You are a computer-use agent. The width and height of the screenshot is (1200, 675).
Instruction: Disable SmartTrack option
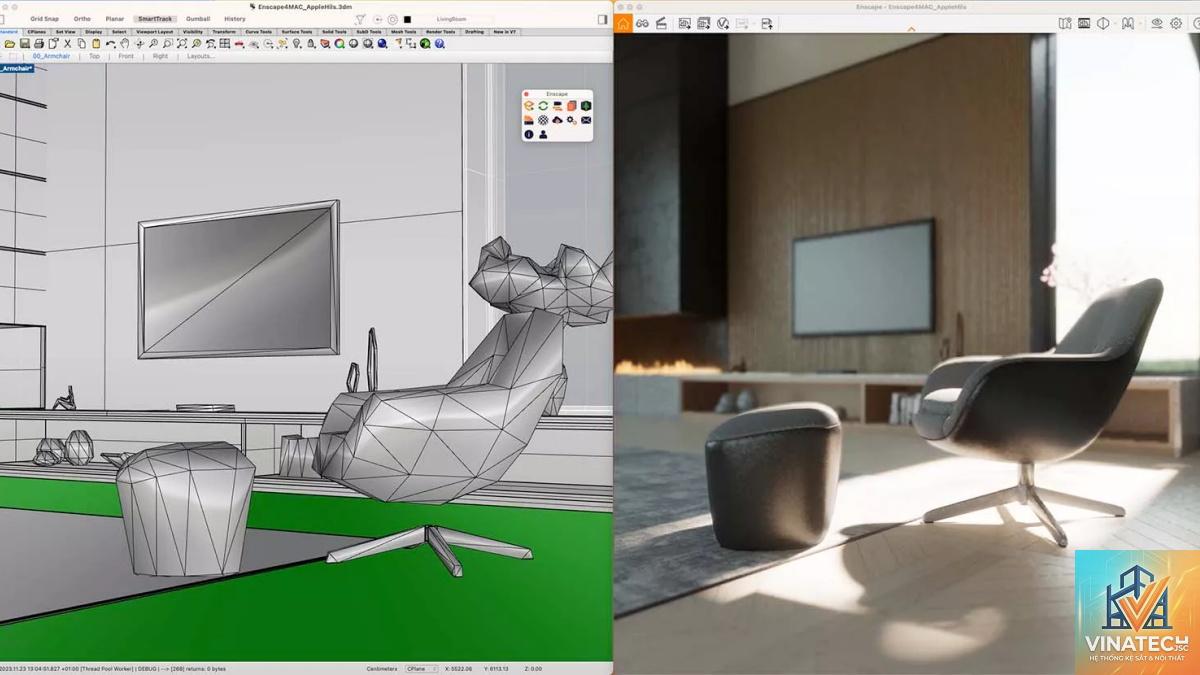pyautogui.click(x=155, y=19)
